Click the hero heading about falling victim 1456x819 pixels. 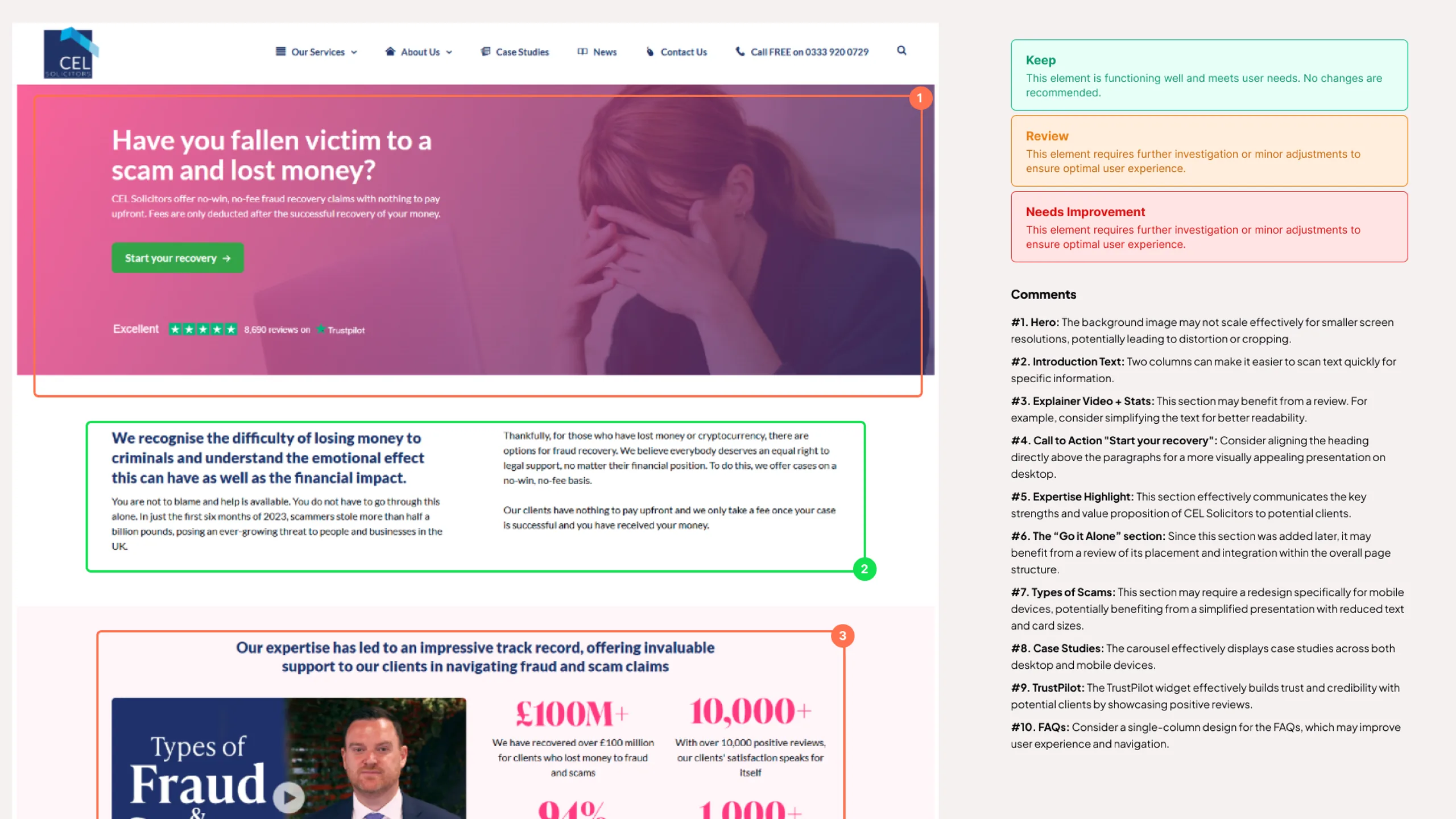click(271, 155)
